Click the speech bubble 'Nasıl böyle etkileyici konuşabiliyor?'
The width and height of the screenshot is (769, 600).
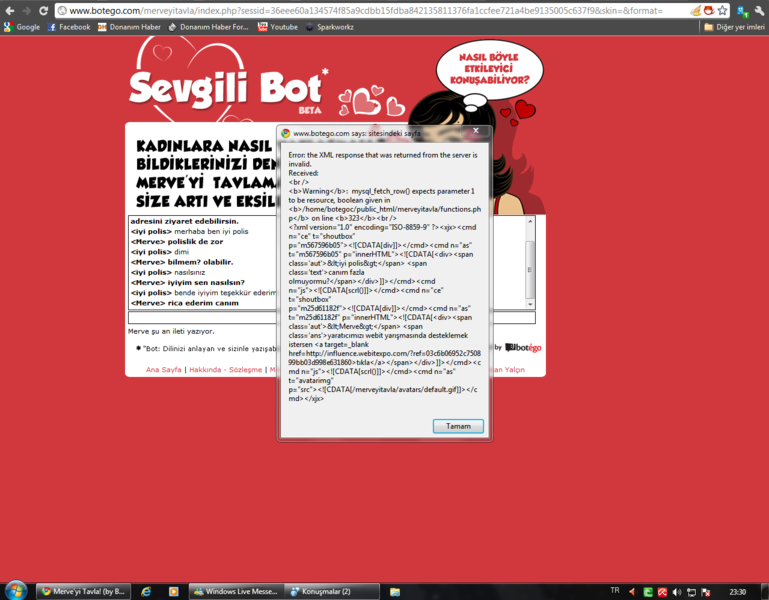click(x=489, y=69)
